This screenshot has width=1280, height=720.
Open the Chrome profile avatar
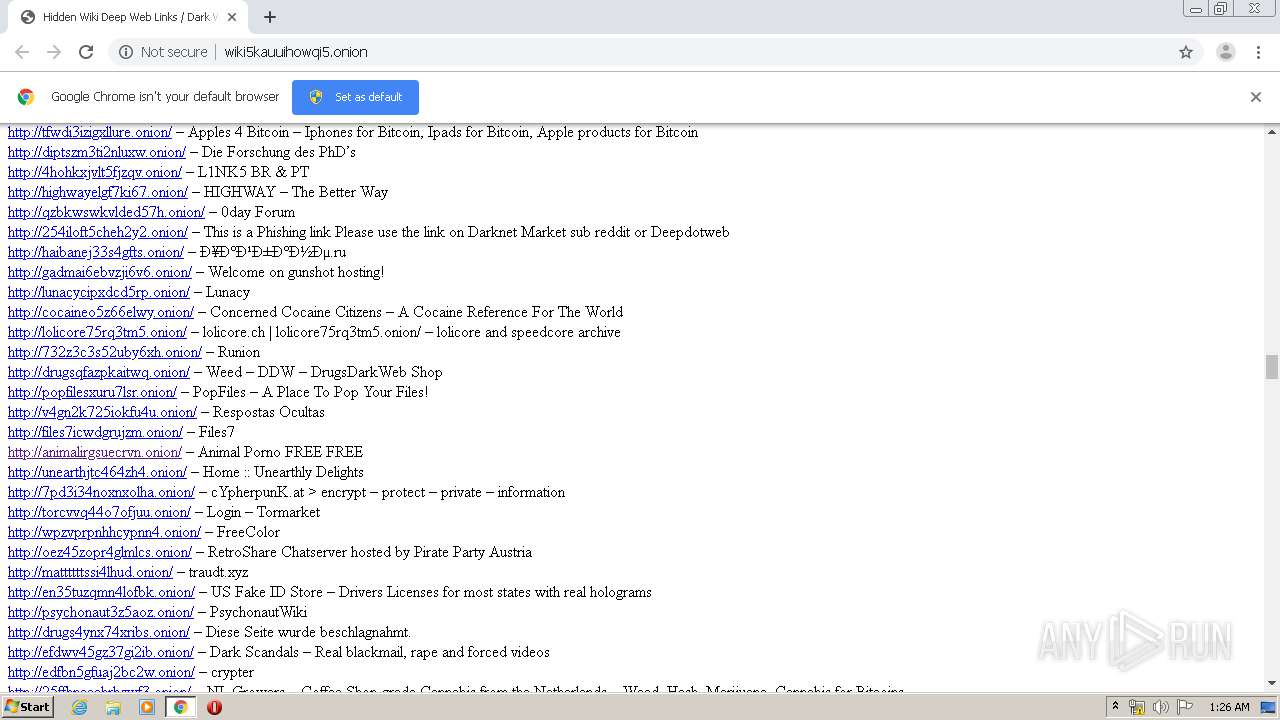point(1225,52)
